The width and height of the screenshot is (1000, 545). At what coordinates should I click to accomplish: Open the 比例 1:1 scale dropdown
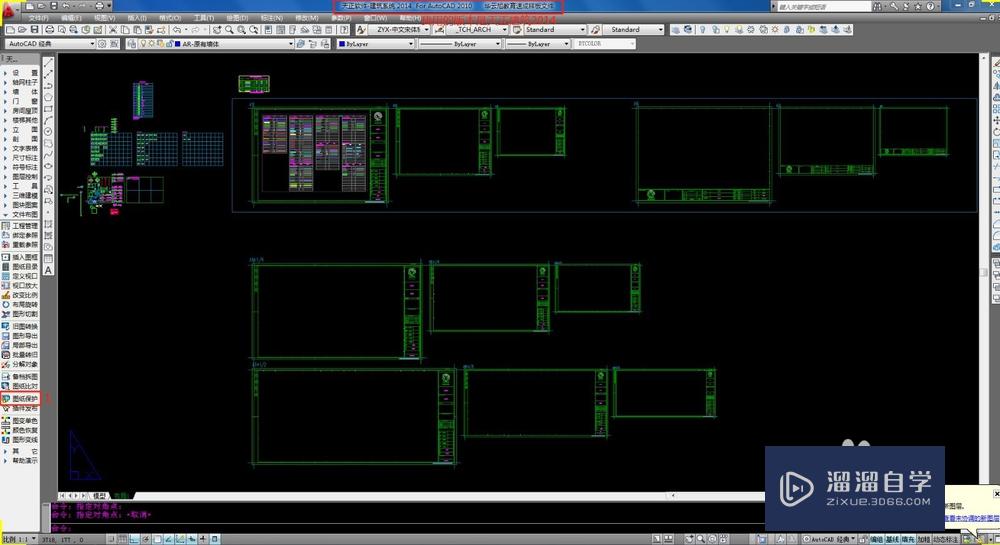tap(18, 539)
